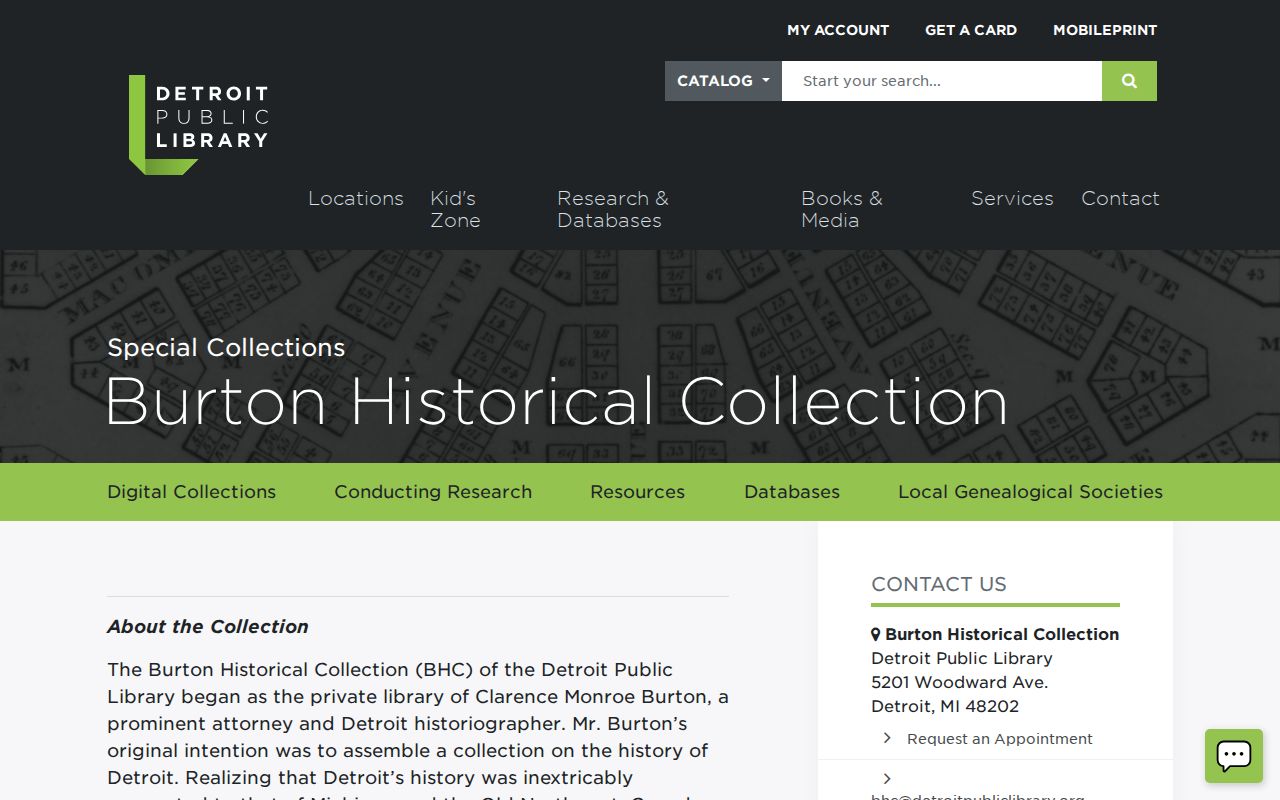Click the Special Collections breadcrumb text
The width and height of the screenshot is (1280, 800).
(226, 347)
